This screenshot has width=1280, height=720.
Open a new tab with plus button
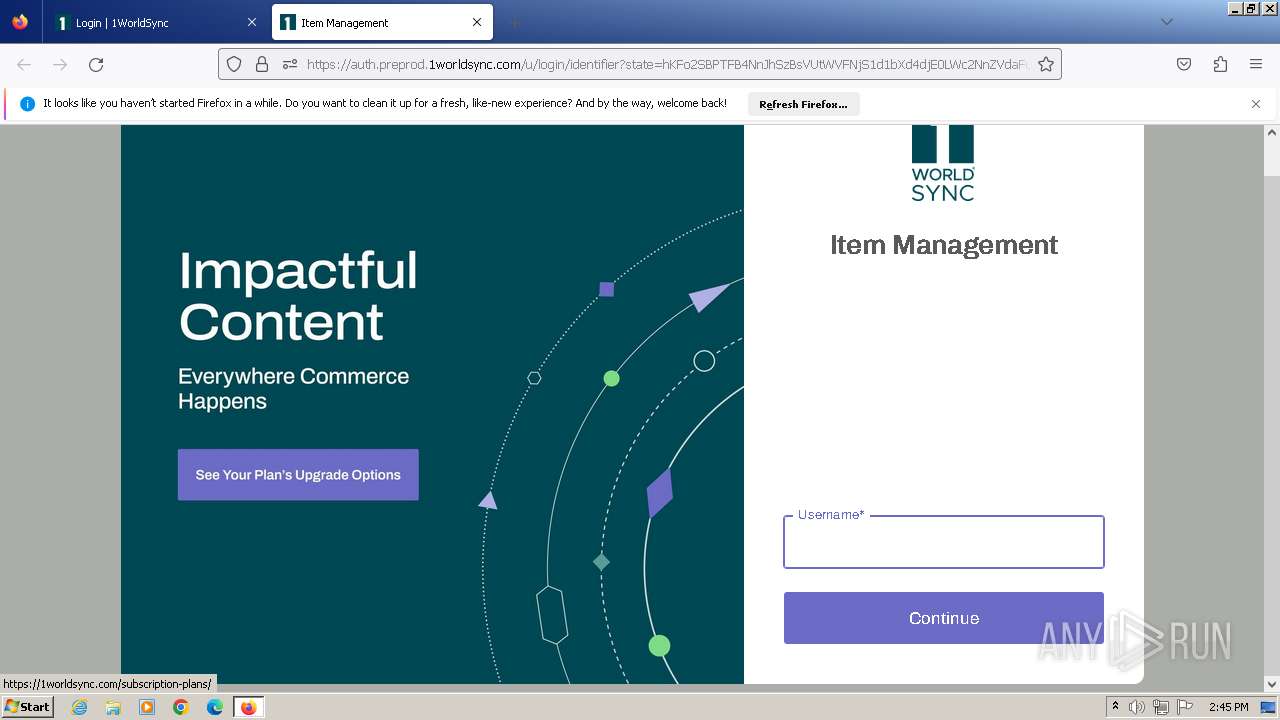(x=514, y=22)
